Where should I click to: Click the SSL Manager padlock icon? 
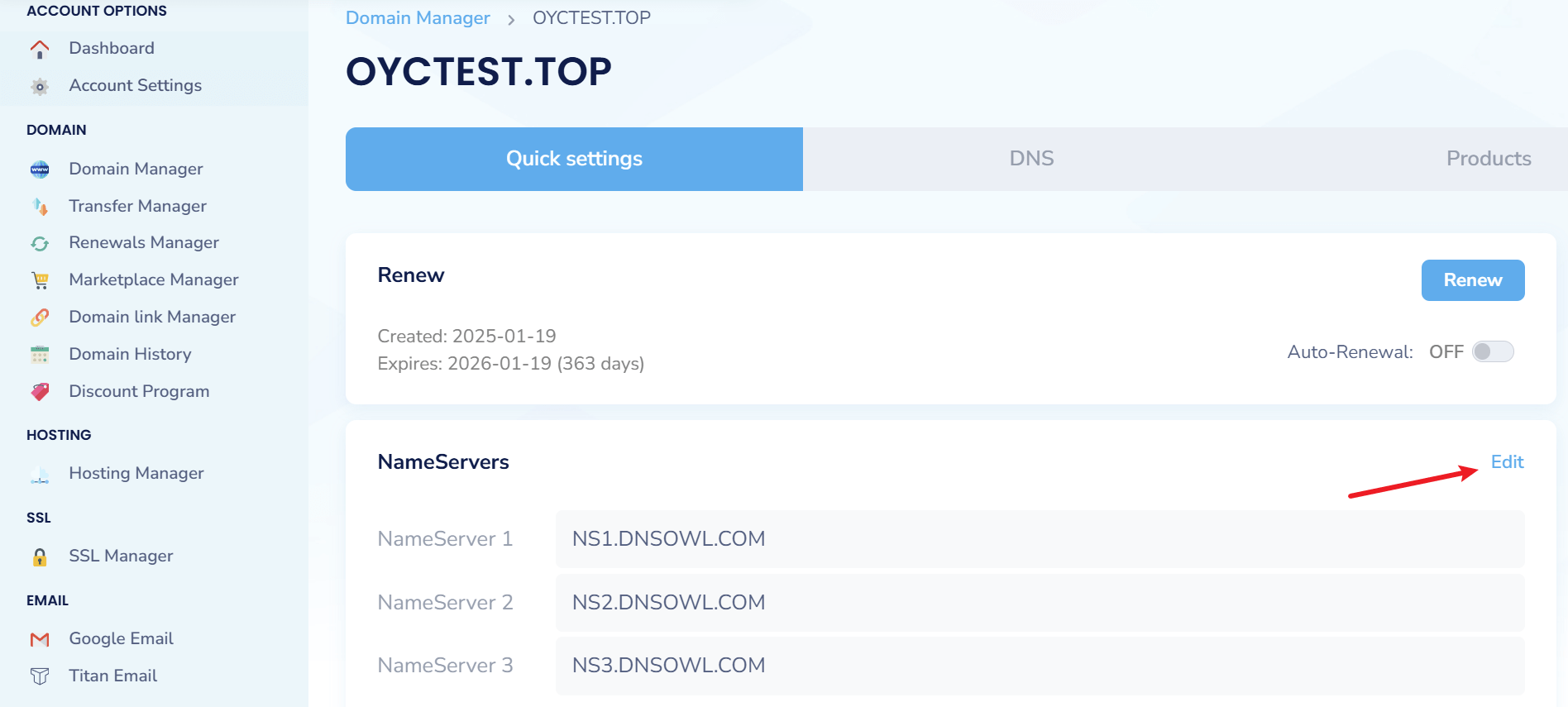(40, 557)
